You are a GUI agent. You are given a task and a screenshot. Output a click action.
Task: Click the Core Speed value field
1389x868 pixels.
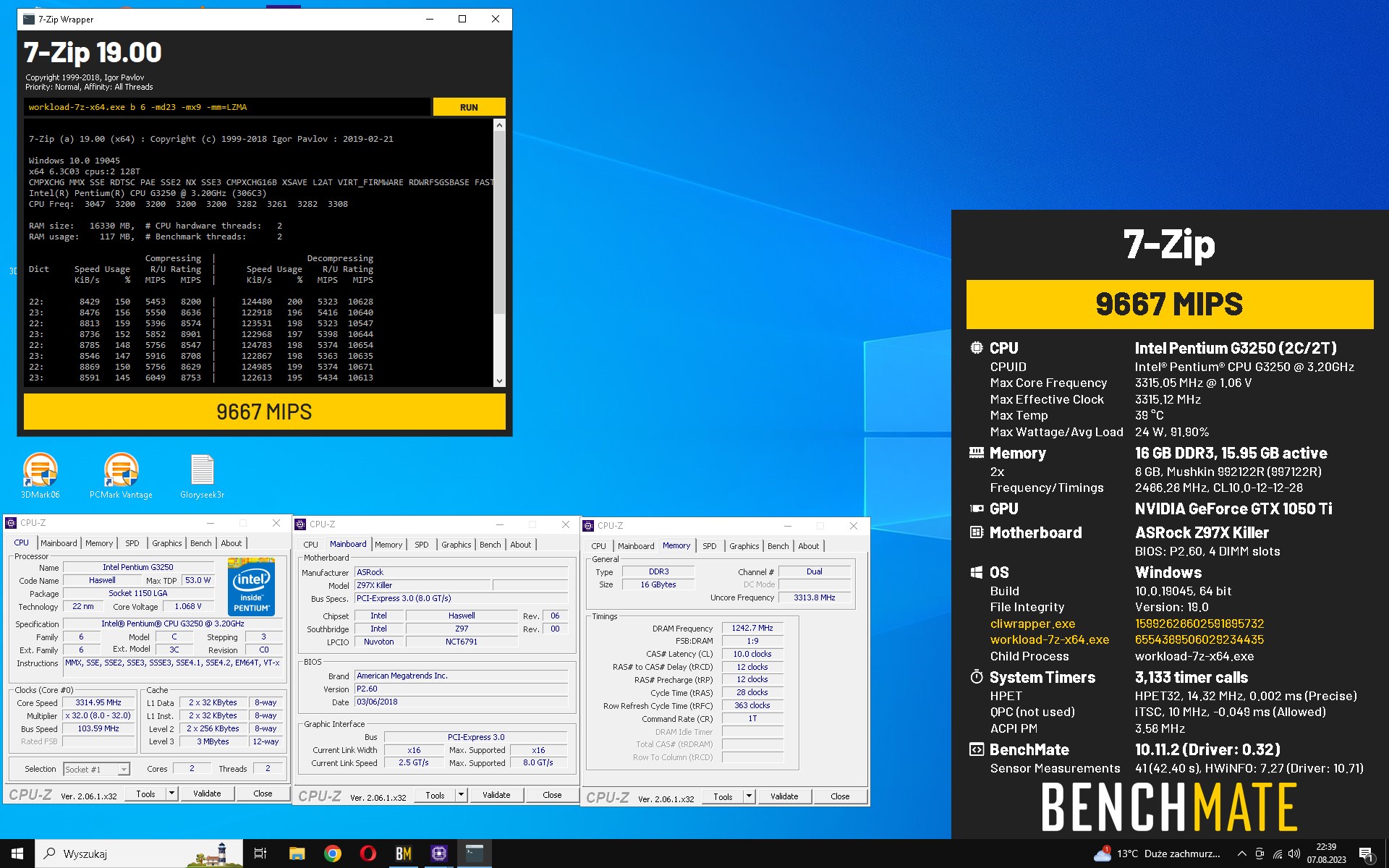(98, 702)
